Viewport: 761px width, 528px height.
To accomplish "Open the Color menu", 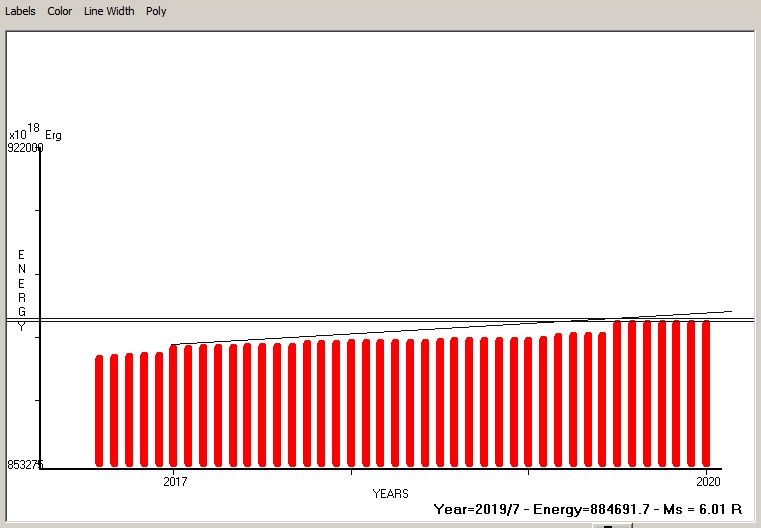I will click(59, 11).
